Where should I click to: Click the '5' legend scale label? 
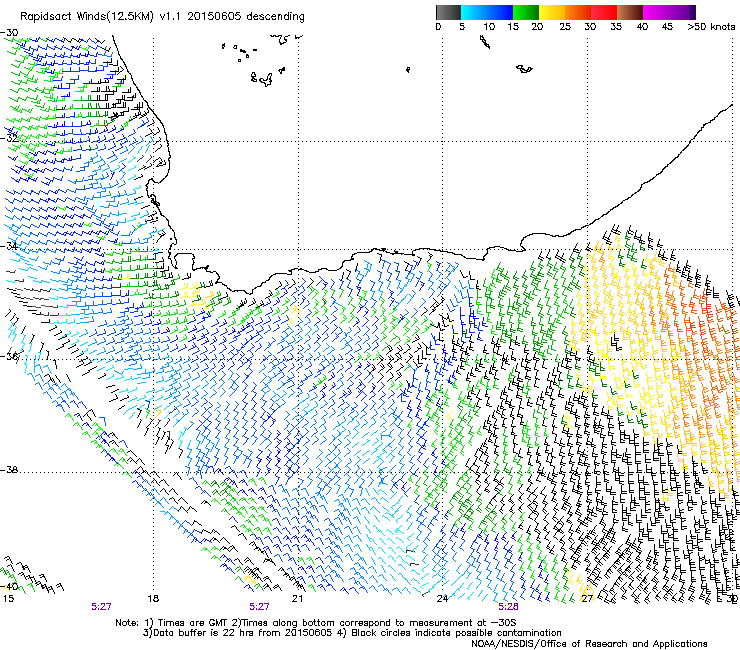click(x=462, y=27)
